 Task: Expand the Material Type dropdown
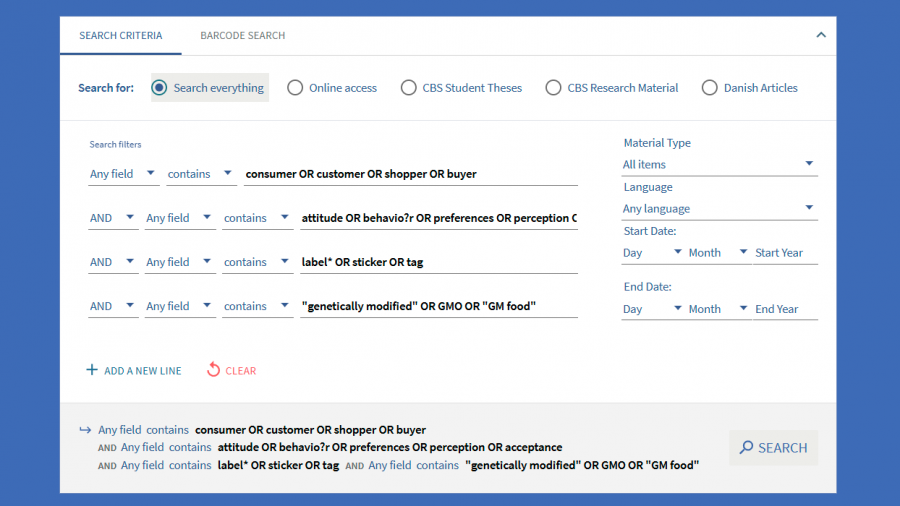[719, 165]
